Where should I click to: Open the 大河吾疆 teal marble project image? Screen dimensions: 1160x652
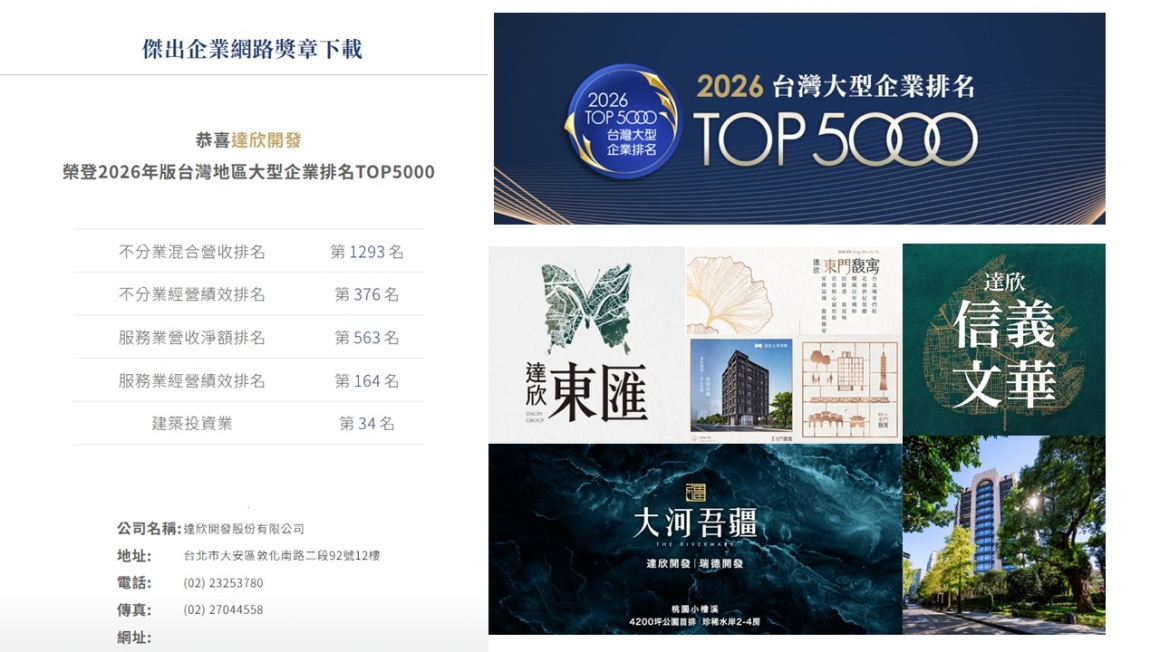coord(695,539)
